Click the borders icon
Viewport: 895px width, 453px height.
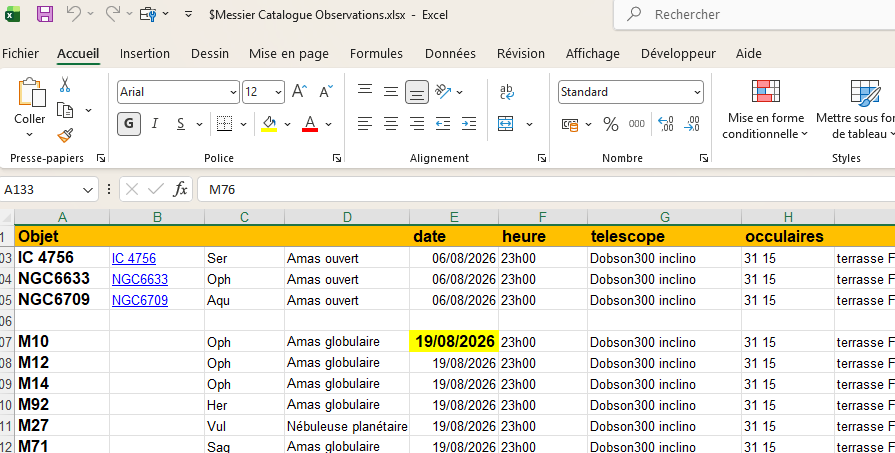224,123
